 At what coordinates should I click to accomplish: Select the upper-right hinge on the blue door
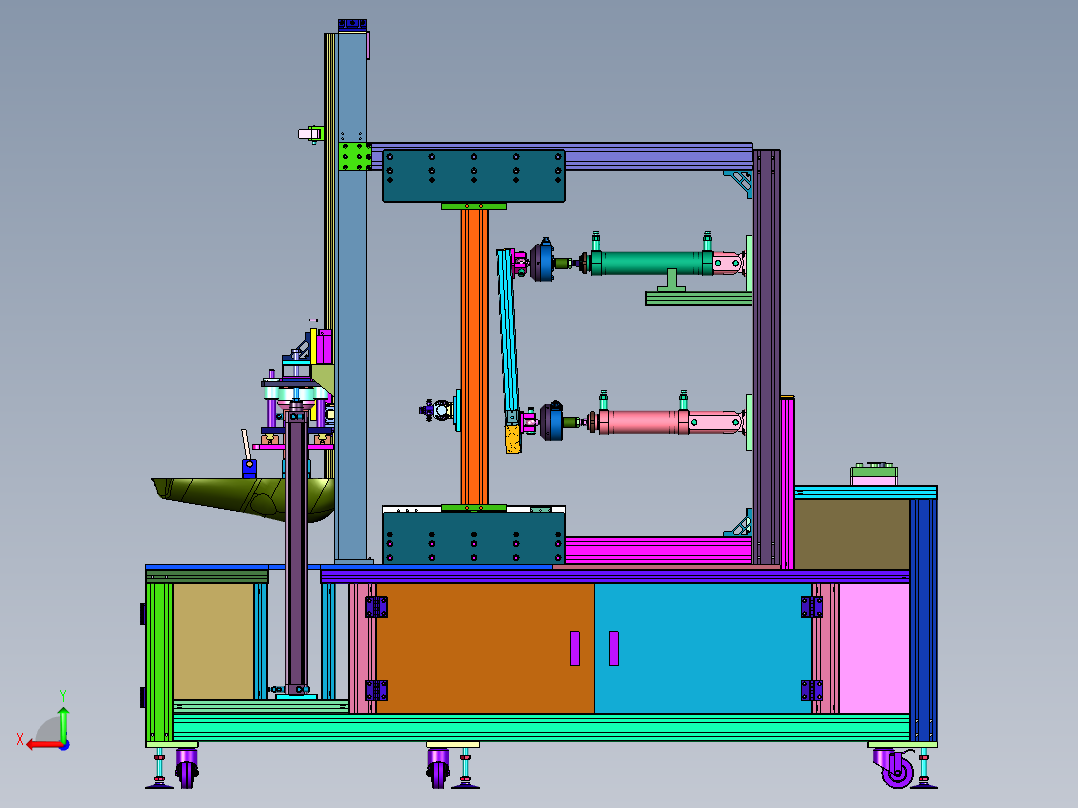(x=811, y=607)
